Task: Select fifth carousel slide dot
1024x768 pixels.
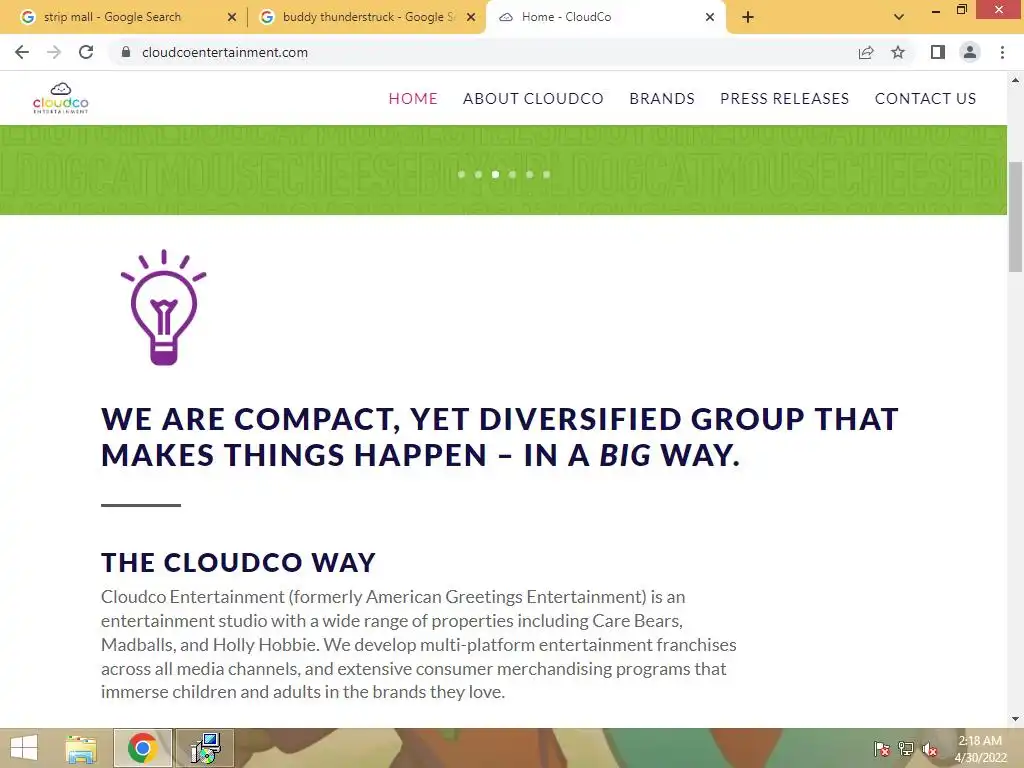Action: click(x=530, y=174)
